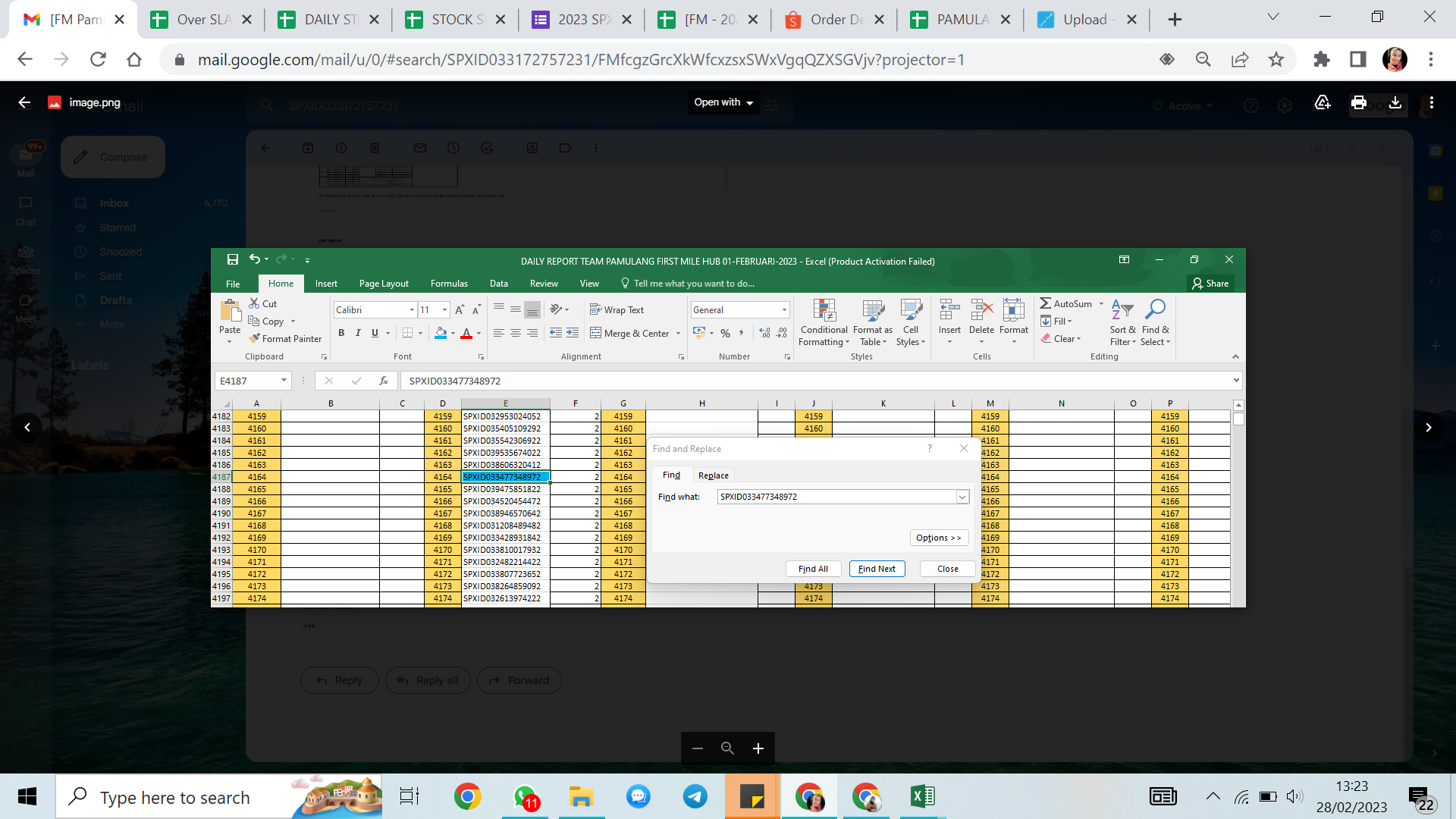Switch to Upload browser tab
Screen dimensions: 1456x819
(1087, 20)
